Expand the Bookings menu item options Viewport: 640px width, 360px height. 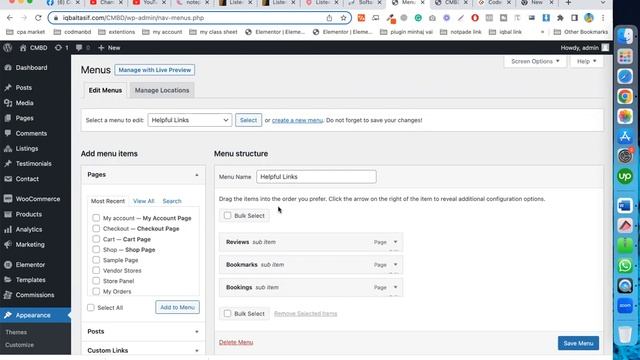[395, 287]
